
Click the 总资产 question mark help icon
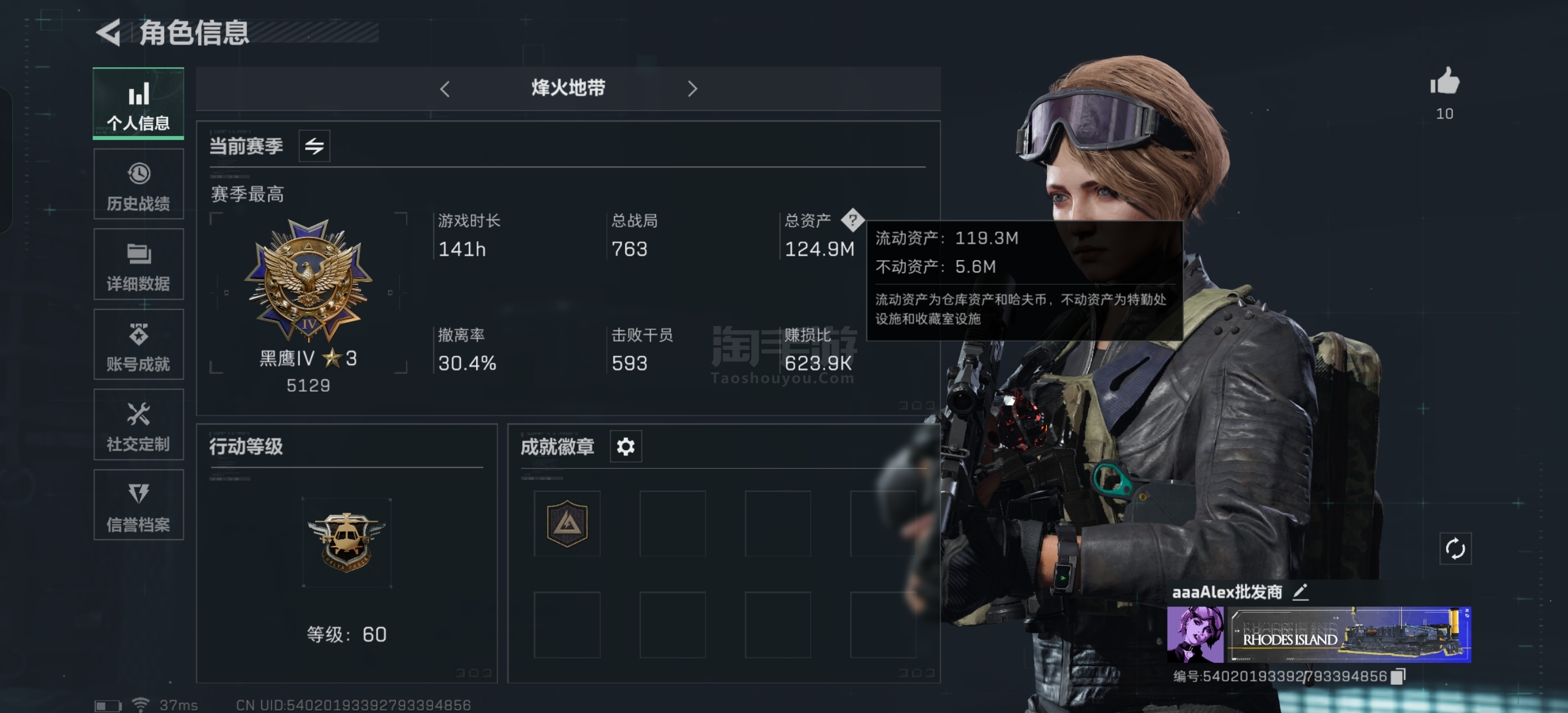[x=852, y=220]
